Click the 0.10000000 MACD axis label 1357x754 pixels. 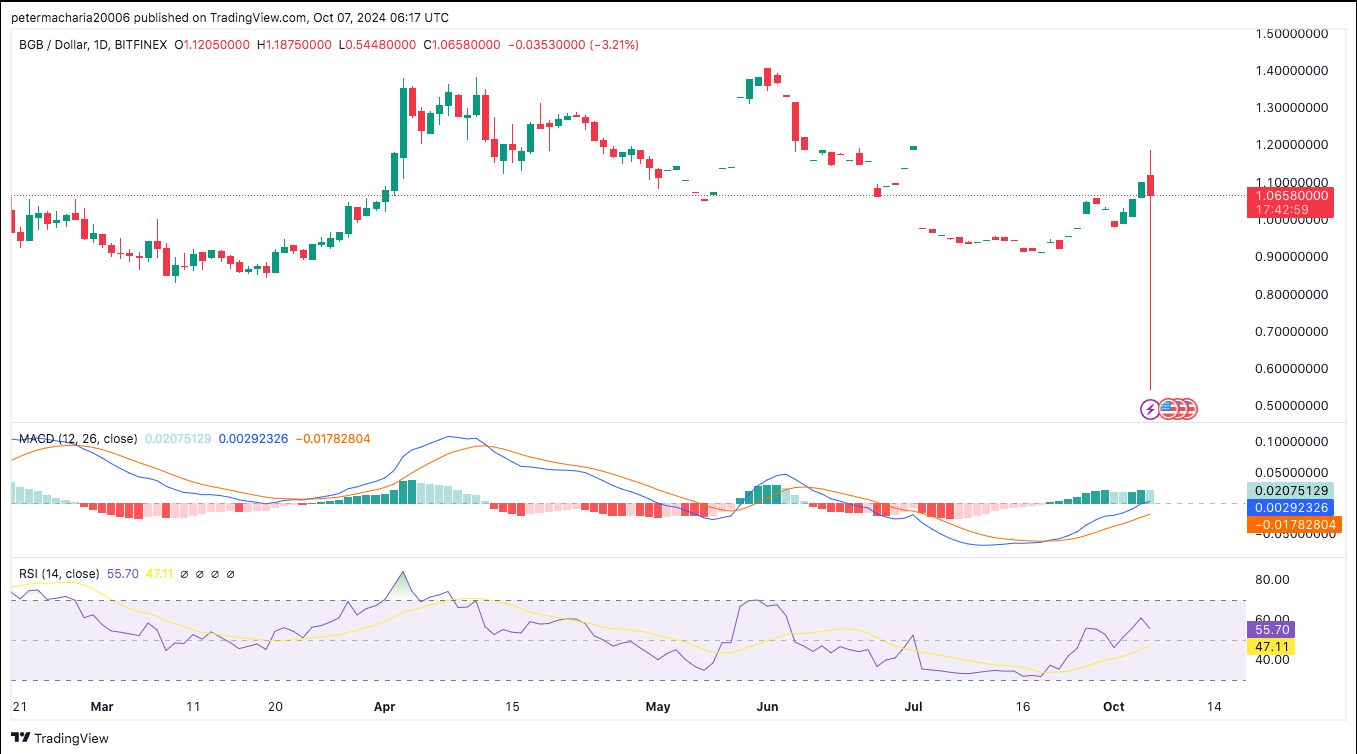(1291, 441)
